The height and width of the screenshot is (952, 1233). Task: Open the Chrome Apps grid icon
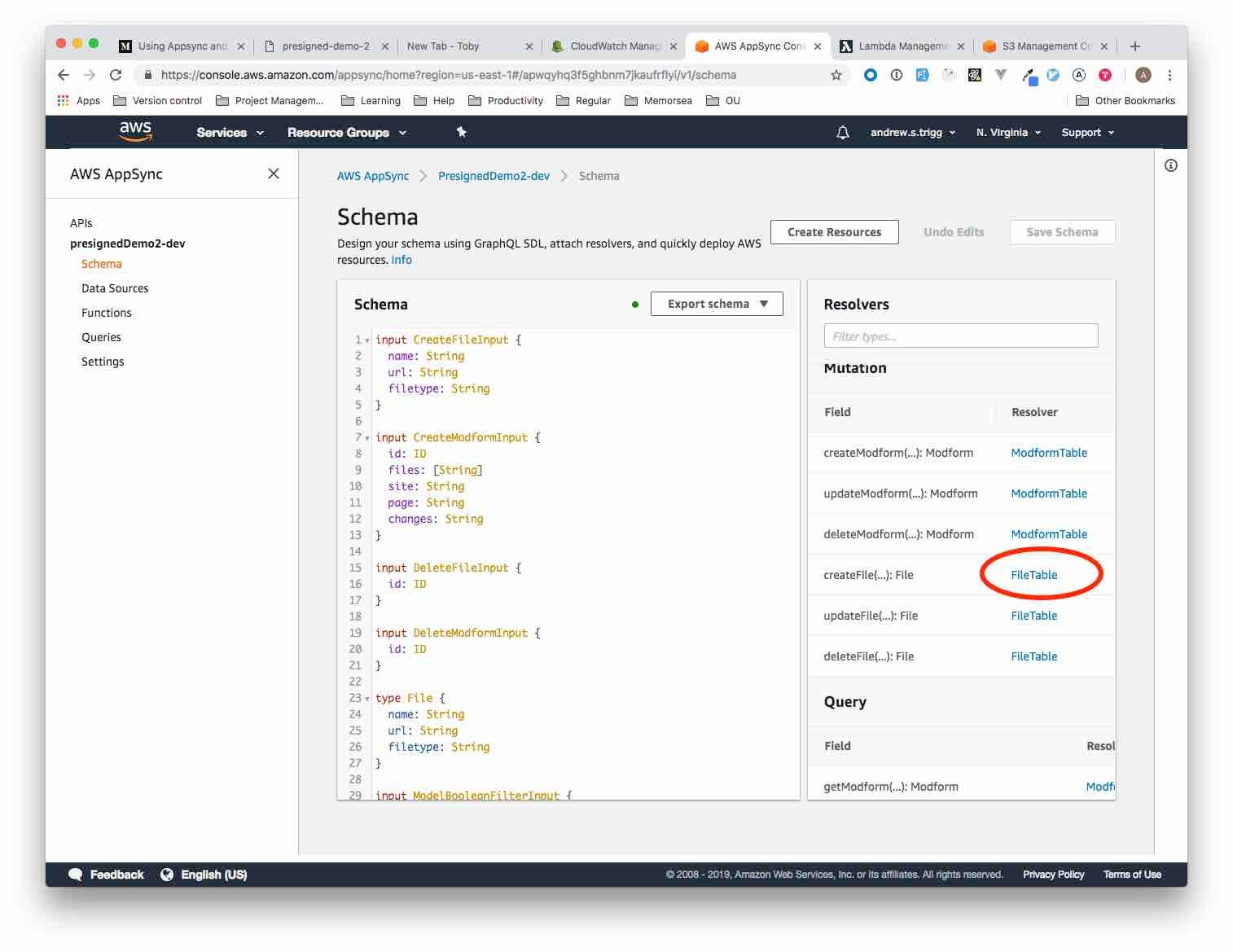(63, 100)
